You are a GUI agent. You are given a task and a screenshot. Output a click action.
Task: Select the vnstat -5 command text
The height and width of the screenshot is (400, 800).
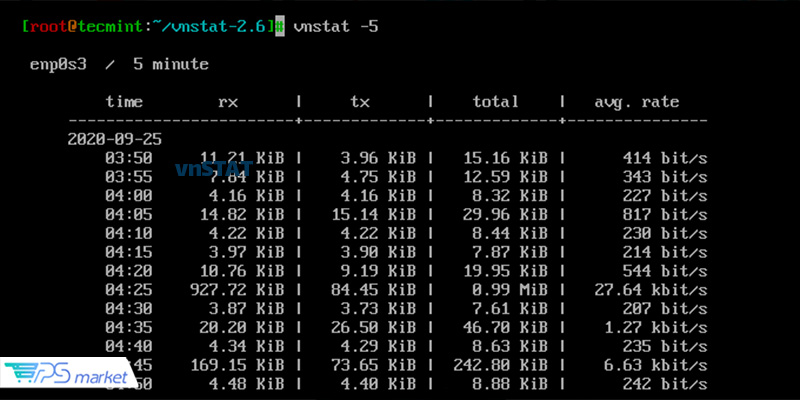coord(336,26)
